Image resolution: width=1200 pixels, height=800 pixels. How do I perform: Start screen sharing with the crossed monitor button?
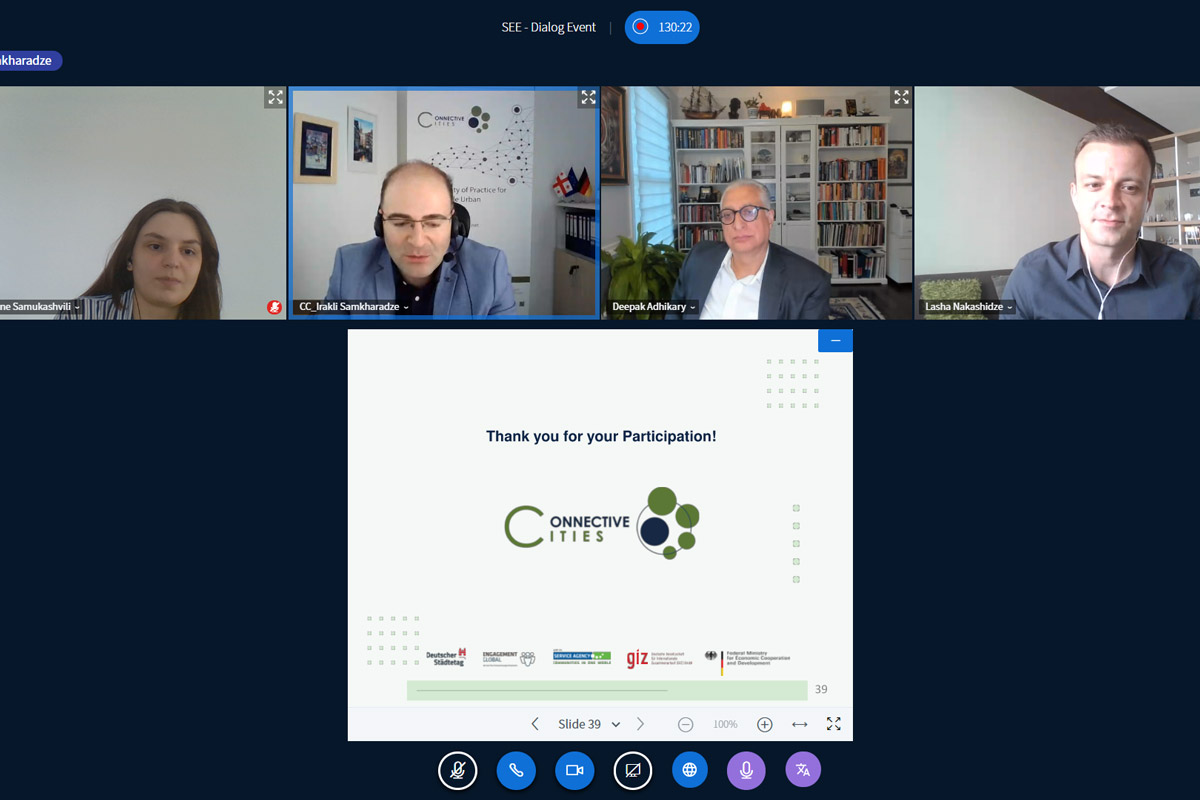[632, 770]
